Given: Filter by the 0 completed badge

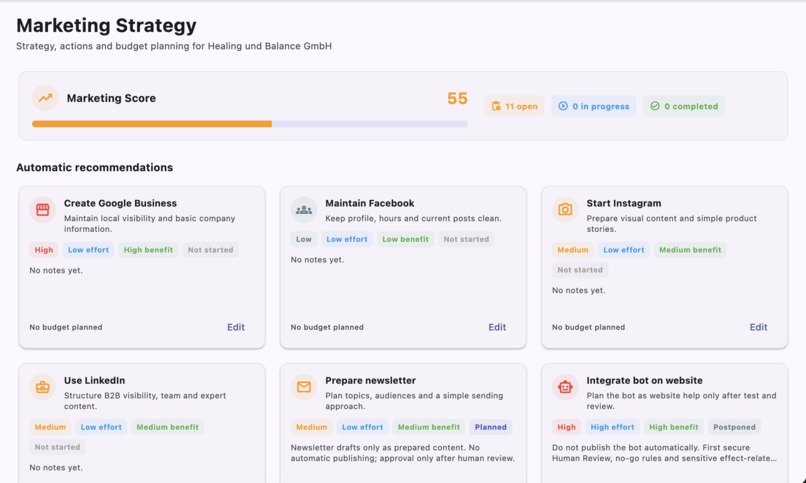Looking at the screenshot, I should coord(684,106).
